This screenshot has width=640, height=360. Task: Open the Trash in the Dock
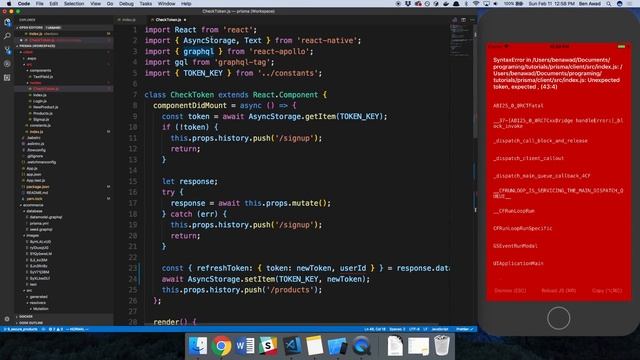point(442,345)
